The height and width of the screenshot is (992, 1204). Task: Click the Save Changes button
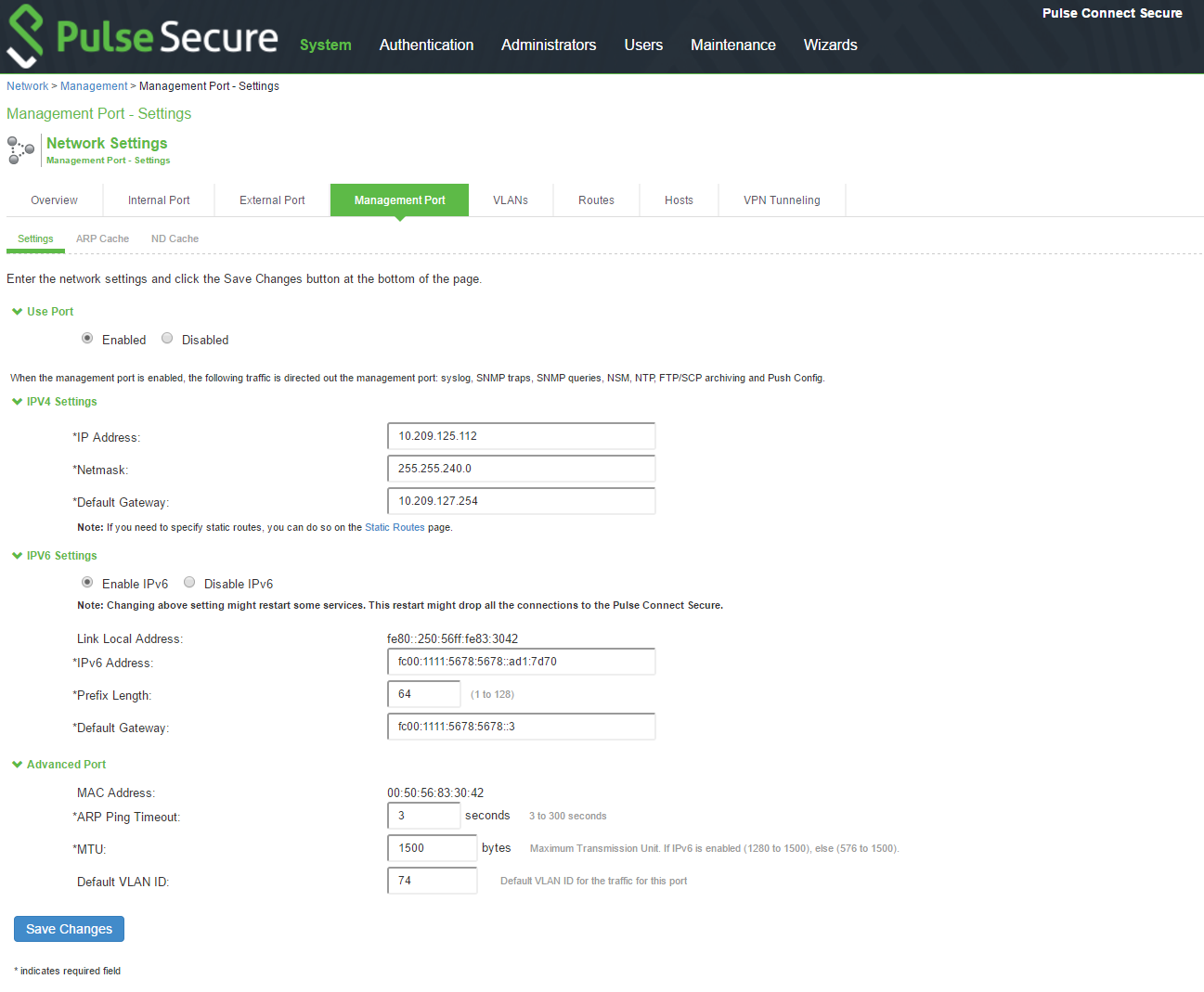pos(69,929)
